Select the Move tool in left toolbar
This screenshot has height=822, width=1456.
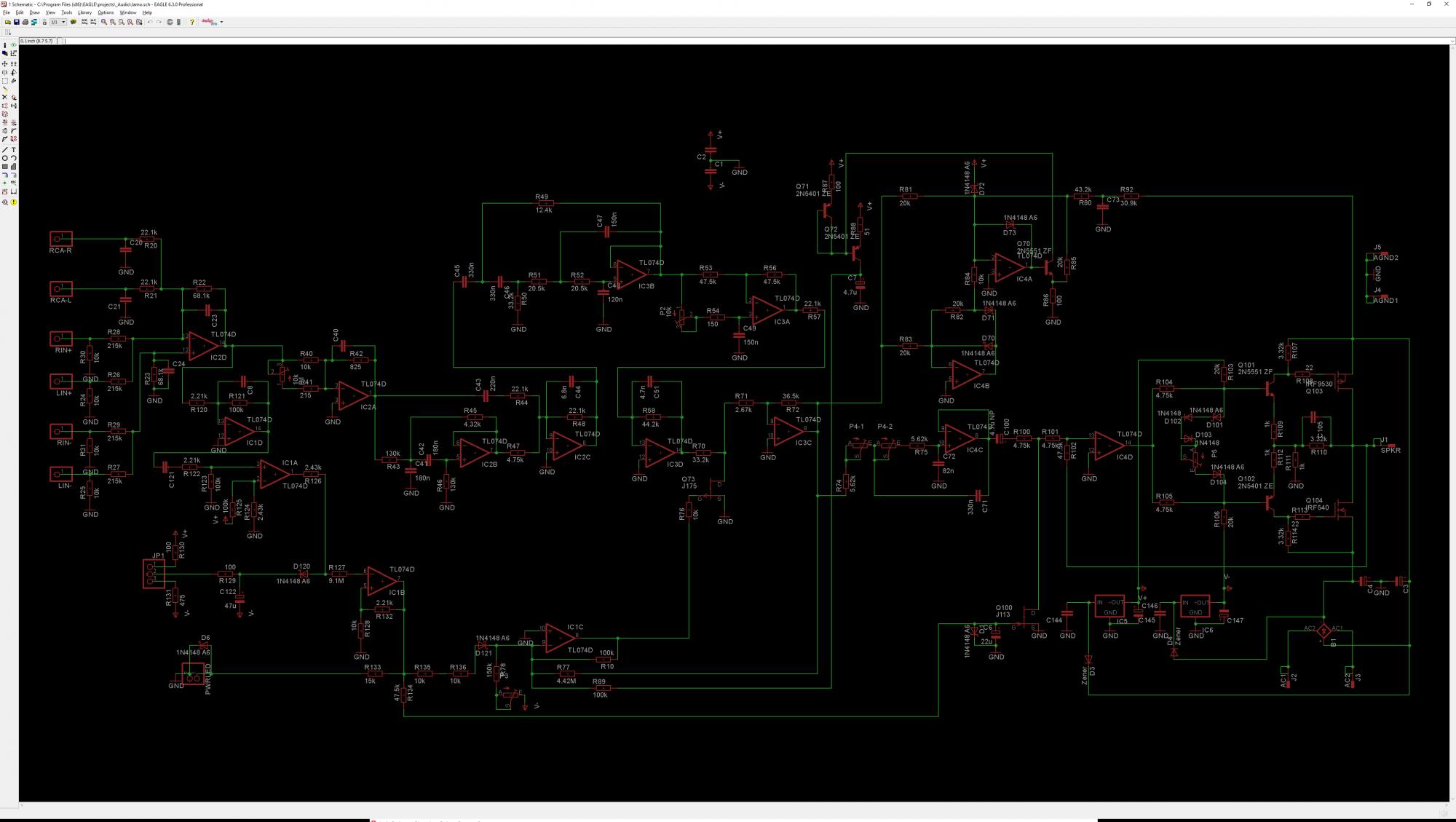click(4, 64)
